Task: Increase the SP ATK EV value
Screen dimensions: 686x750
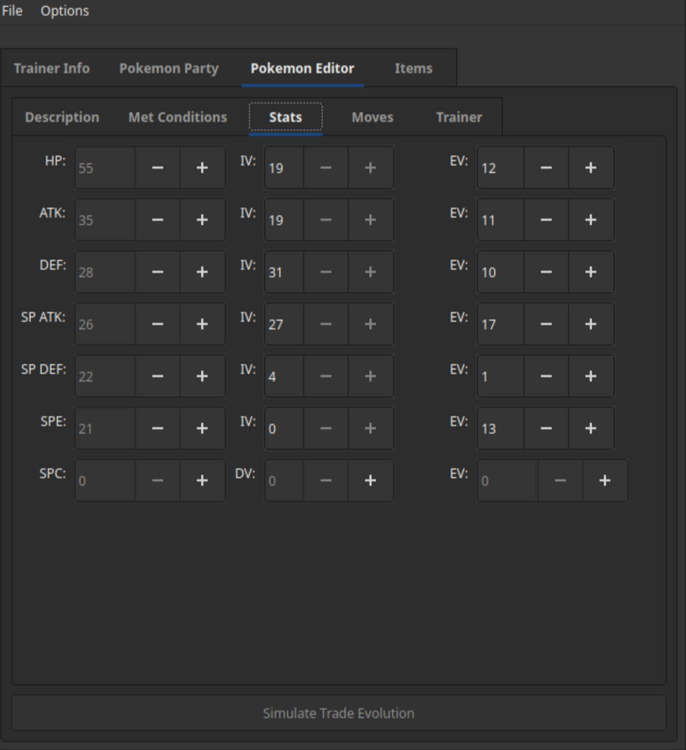Action: coord(590,324)
